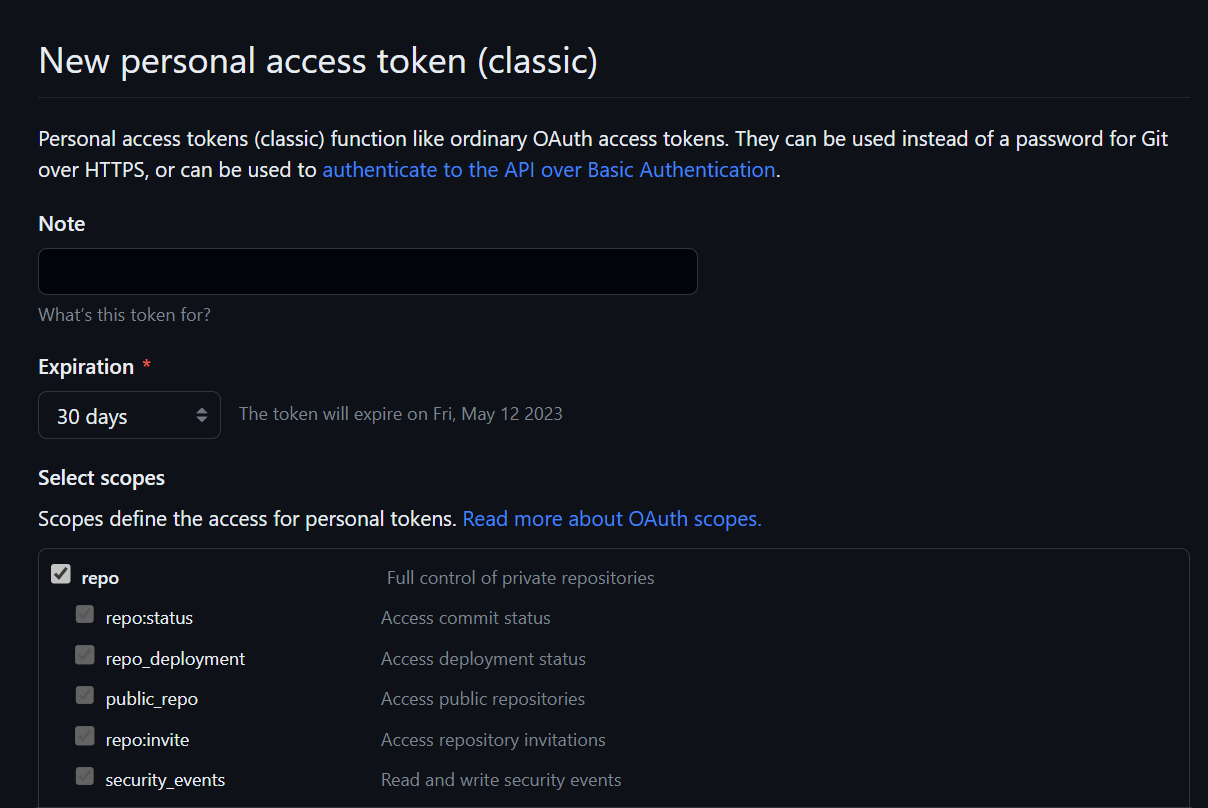Image resolution: width=1208 pixels, height=808 pixels.
Task: Open the Read more about OAuth scopes link
Action: (x=611, y=519)
